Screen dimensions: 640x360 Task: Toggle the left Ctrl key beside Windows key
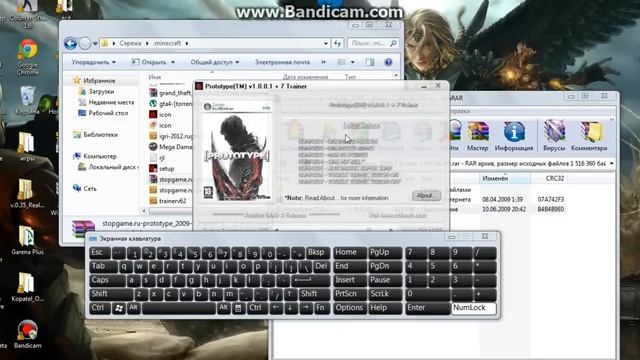[100, 308]
